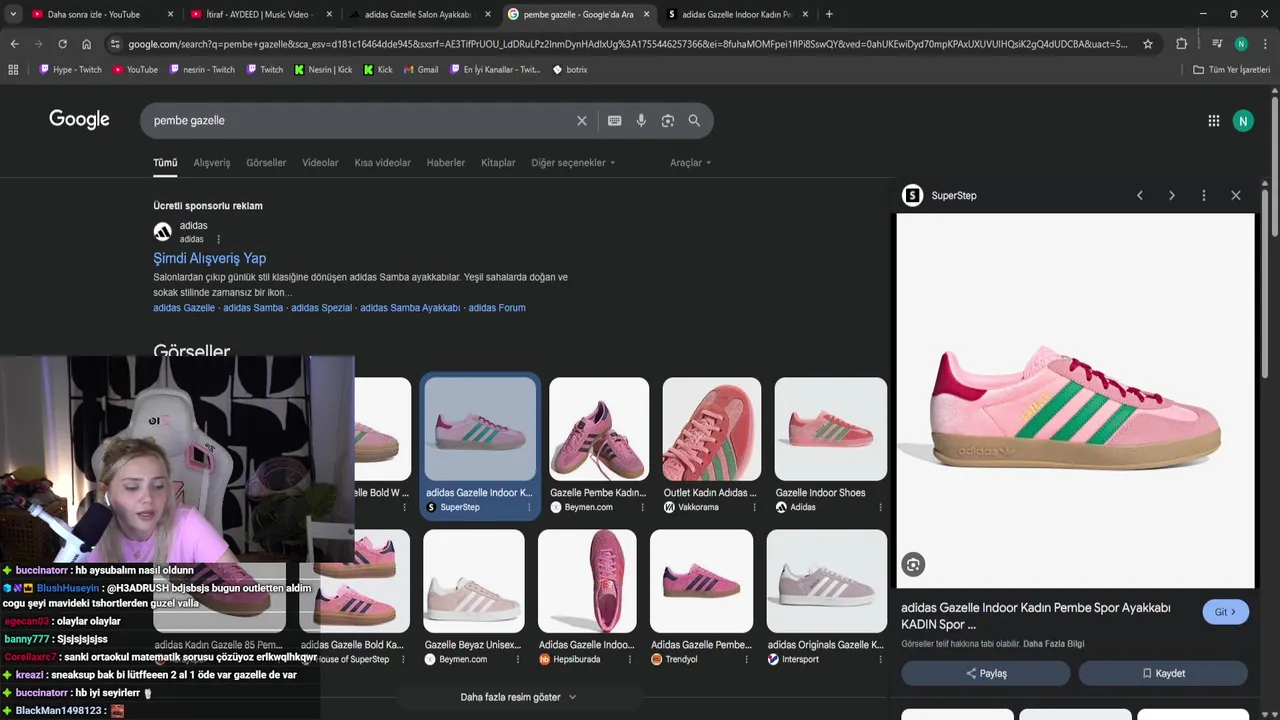This screenshot has width=1280, height=720.
Task: Close the 'Daha sonra izle - YouTube' tab
Action: click(170, 14)
